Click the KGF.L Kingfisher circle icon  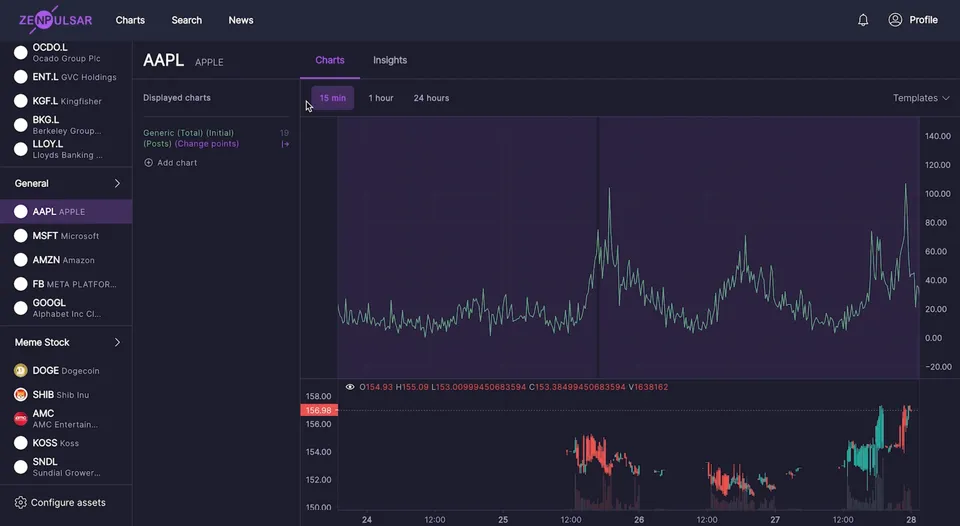pyautogui.click(x=21, y=100)
